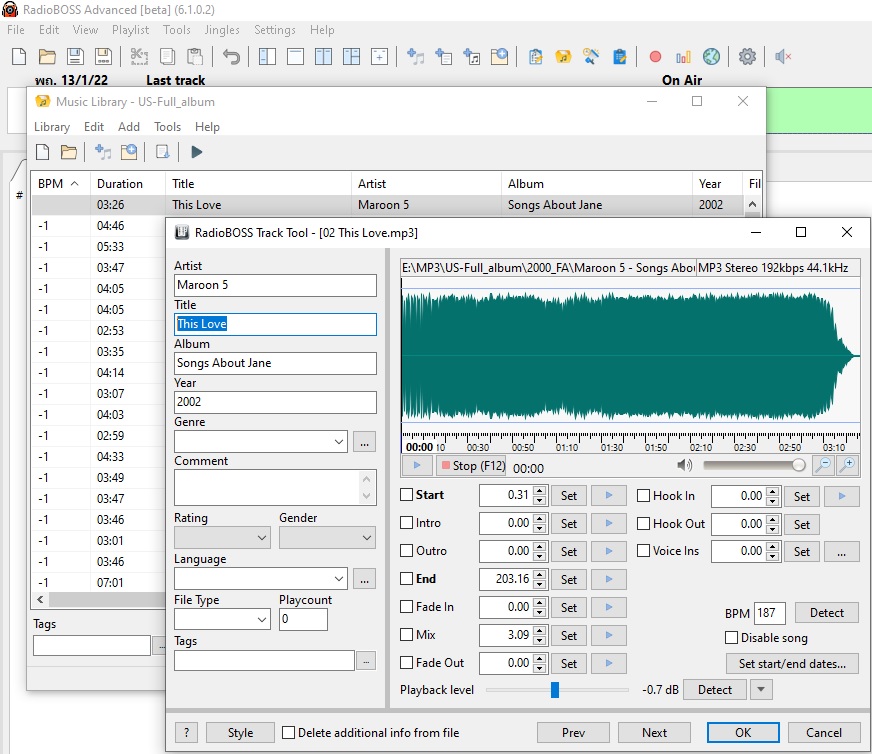Image resolution: width=872 pixels, height=754 pixels.
Task: Zoom out on the waveform
Action: point(822,465)
